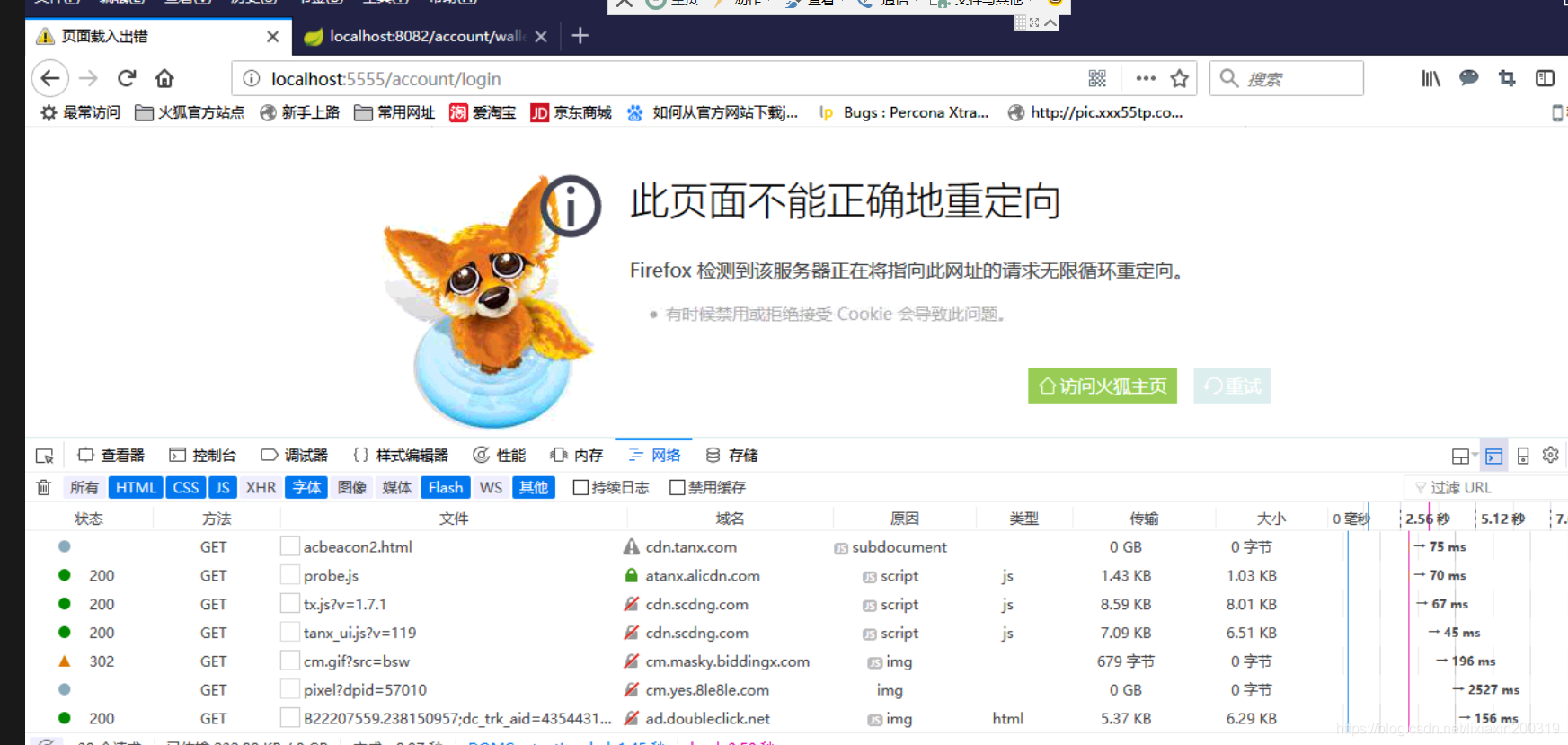Open the 常用网址 bookmarks folder
The image size is (1568, 745).
point(394,112)
